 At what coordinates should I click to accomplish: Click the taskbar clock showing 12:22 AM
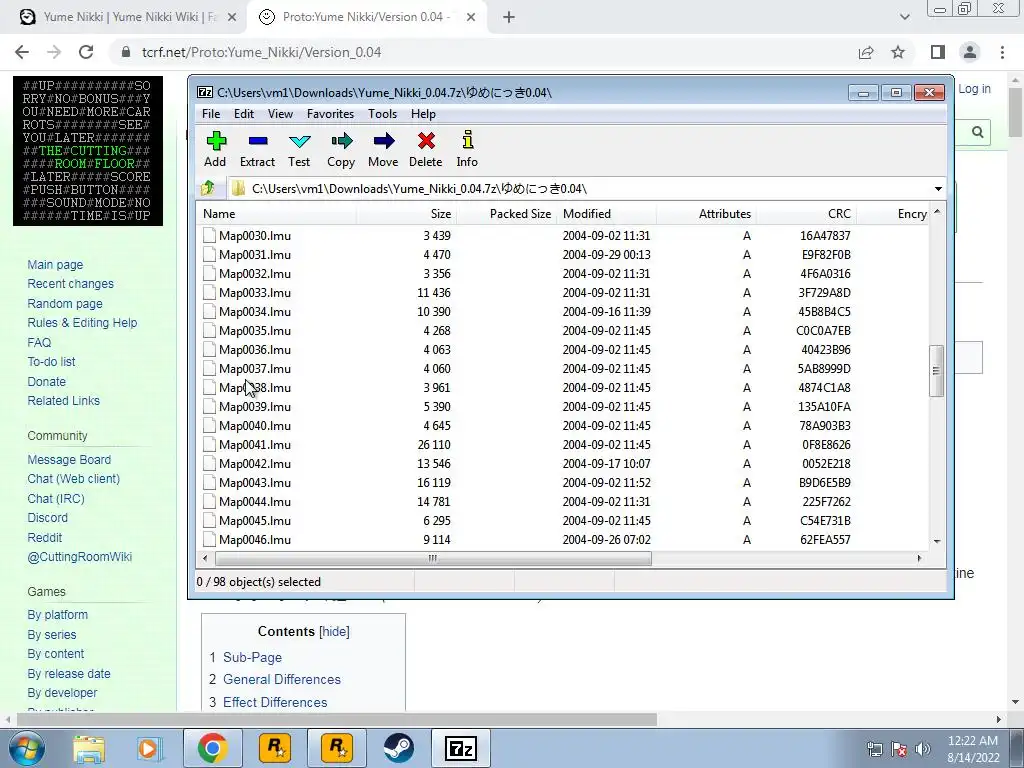tap(972, 749)
